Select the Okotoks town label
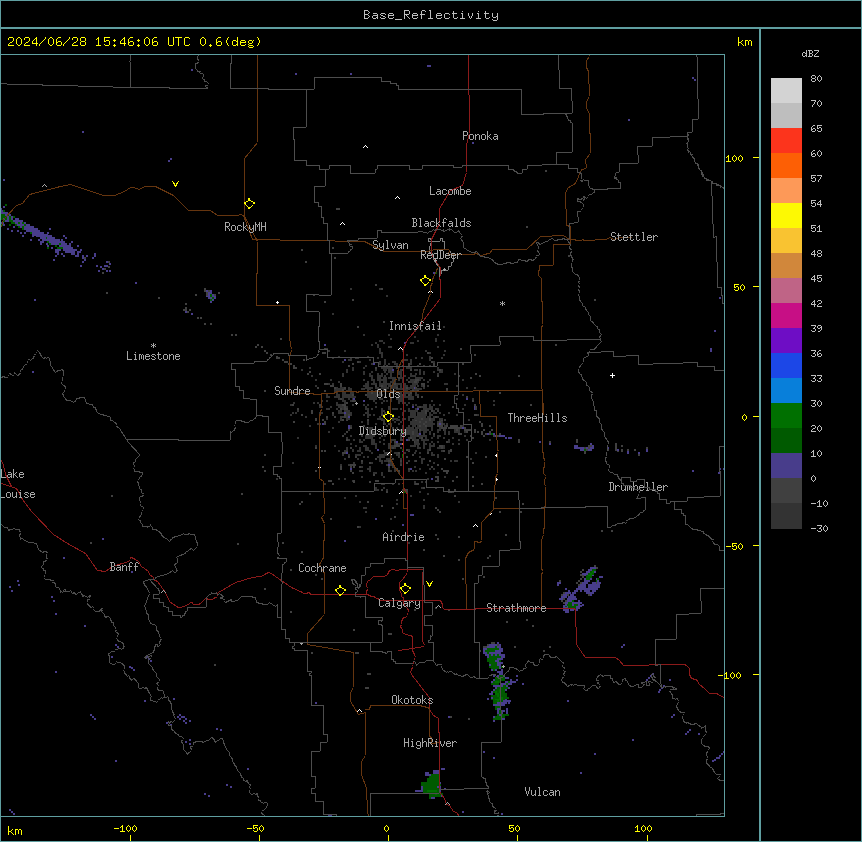The height and width of the screenshot is (842, 862). [x=412, y=700]
